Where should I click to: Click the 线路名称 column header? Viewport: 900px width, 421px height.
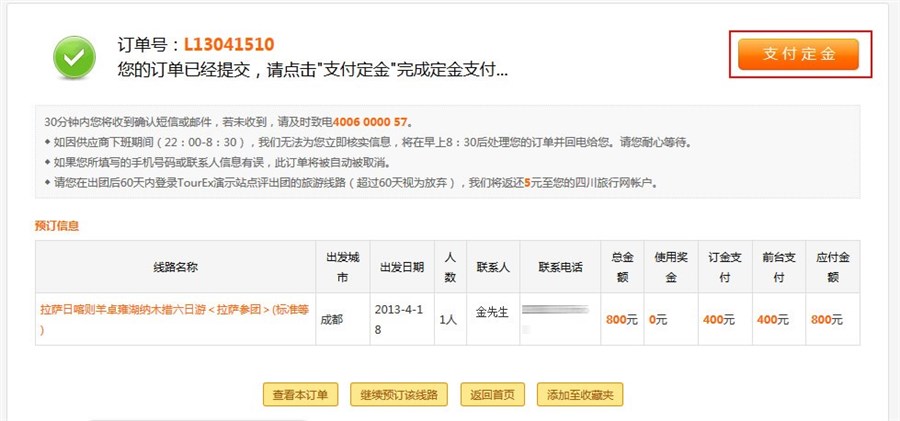[x=175, y=267]
